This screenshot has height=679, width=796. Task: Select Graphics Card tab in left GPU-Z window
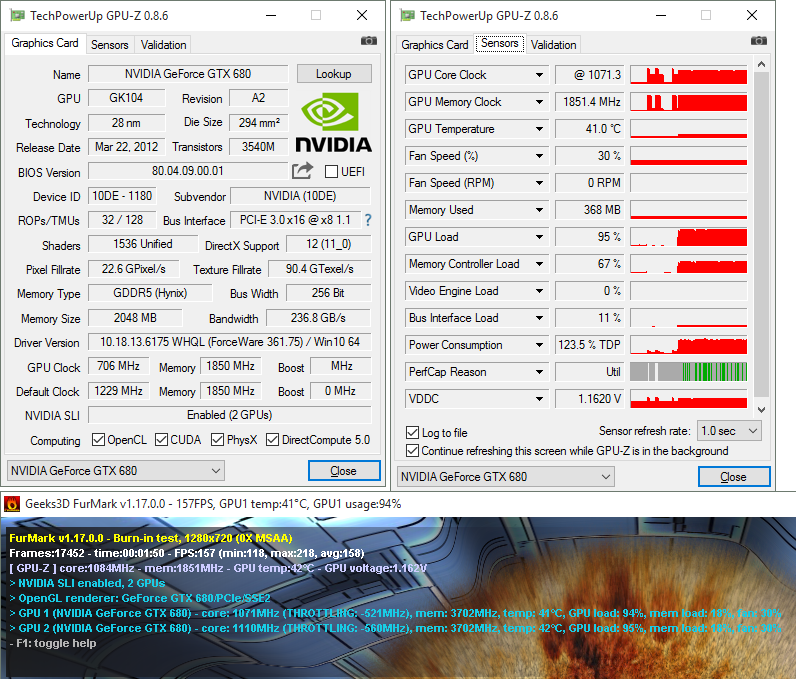pyautogui.click(x=45, y=43)
